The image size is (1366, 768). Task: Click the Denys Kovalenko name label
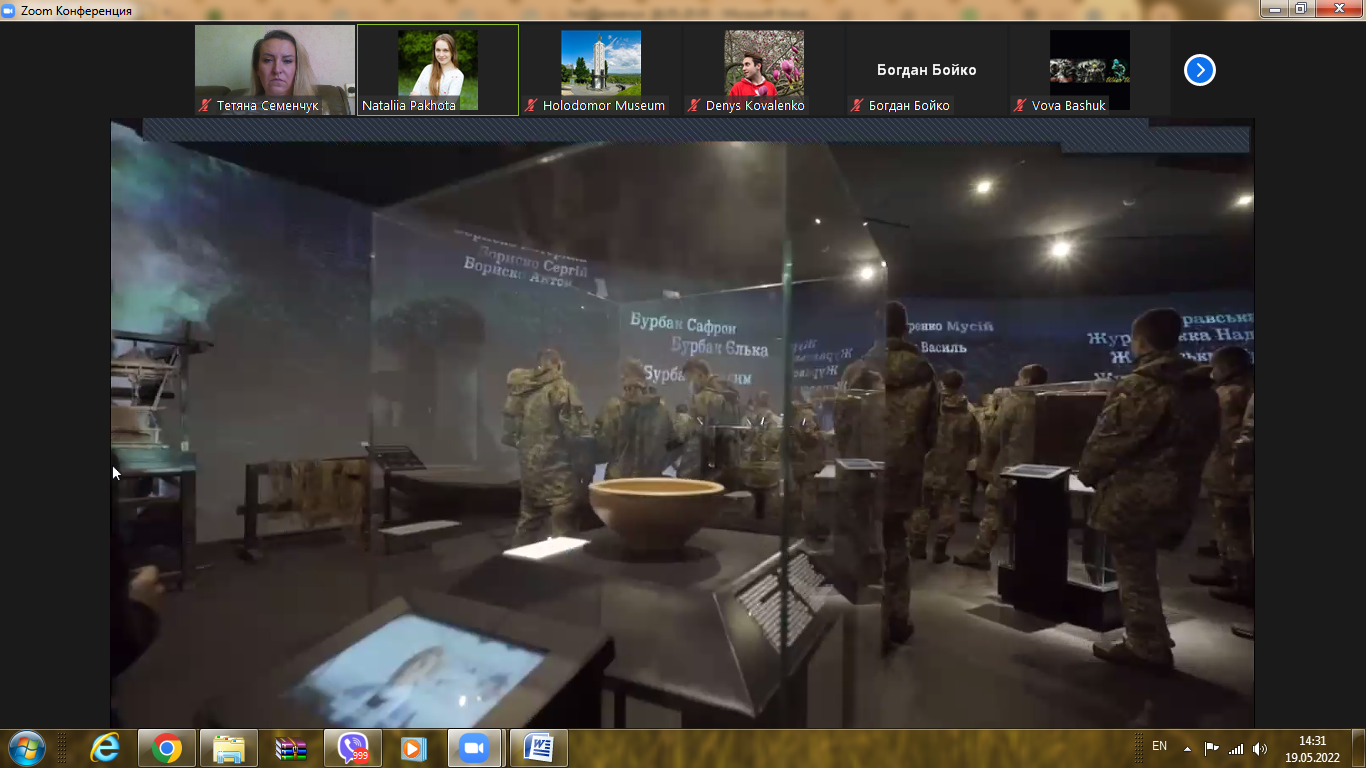[x=755, y=105]
